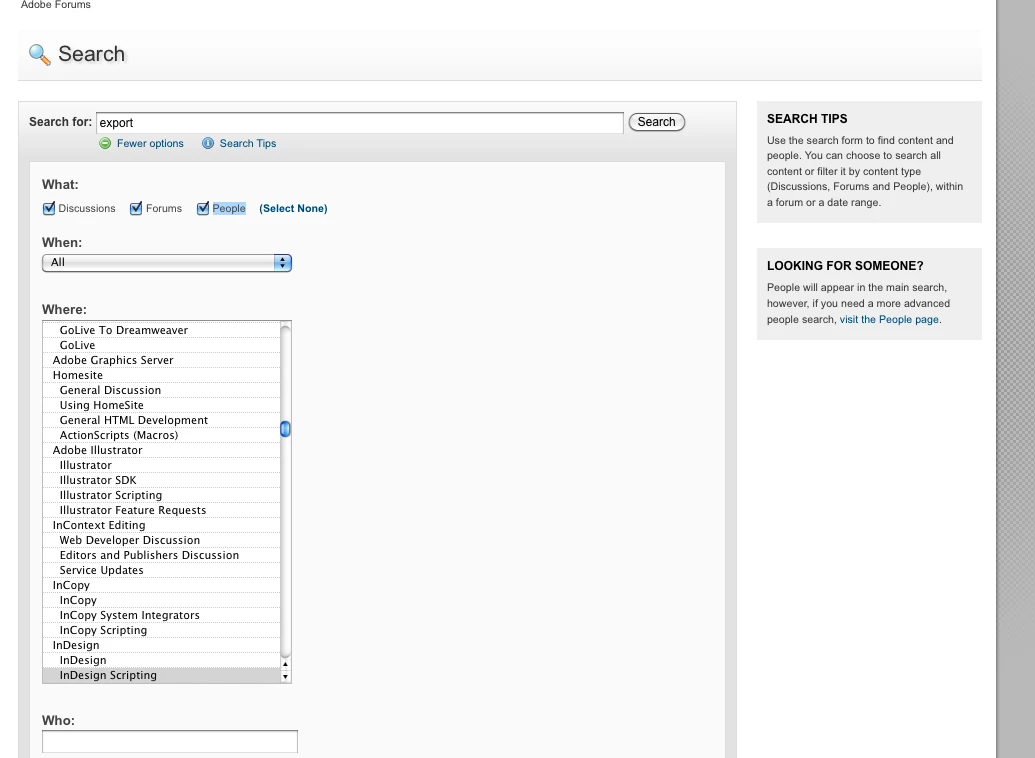The width and height of the screenshot is (1035, 758).
Task: Select Homesite category in the list
Action: click(x=162, y=375)
